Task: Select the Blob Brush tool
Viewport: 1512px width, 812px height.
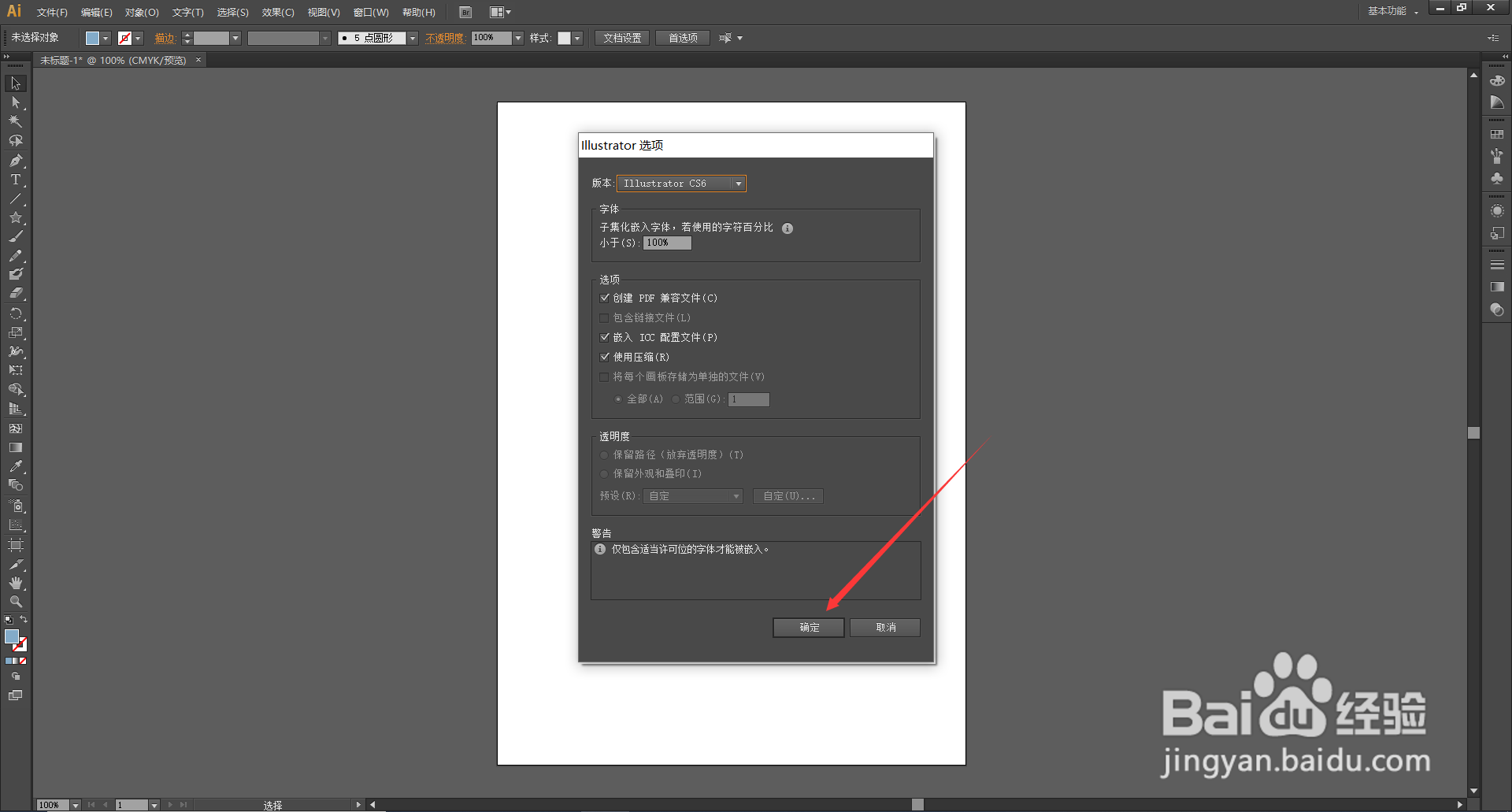Action: coord(16,274)
